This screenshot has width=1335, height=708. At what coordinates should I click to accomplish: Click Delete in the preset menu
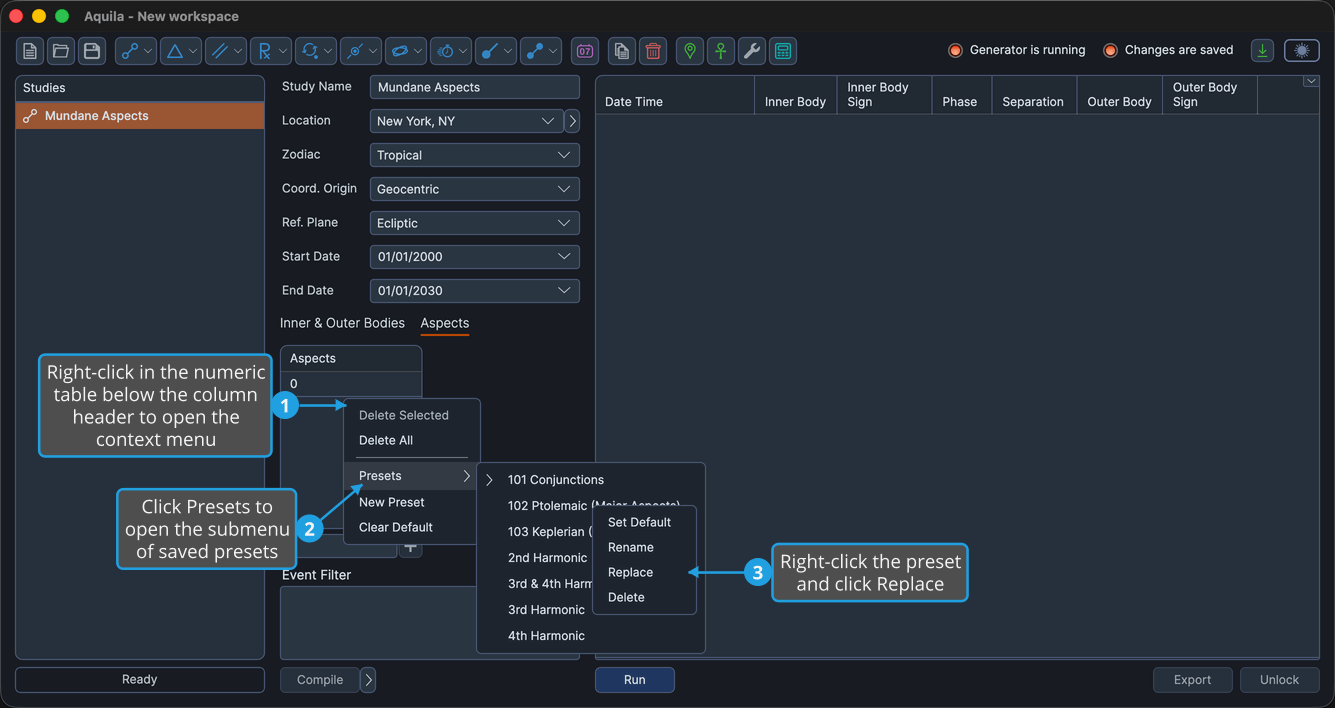pos(626,597)
